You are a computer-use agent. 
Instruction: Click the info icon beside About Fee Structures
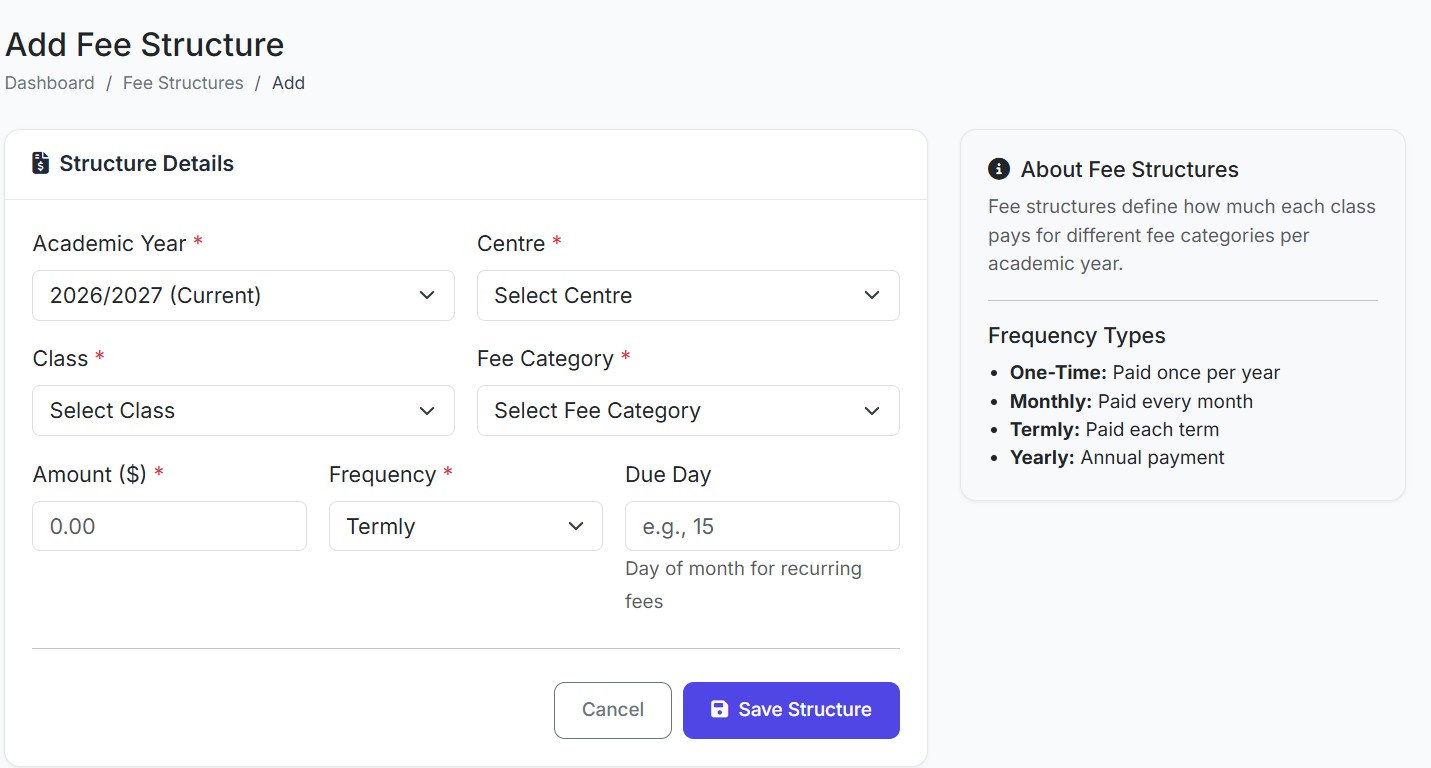pyautogui.click(x=998, y=169)
